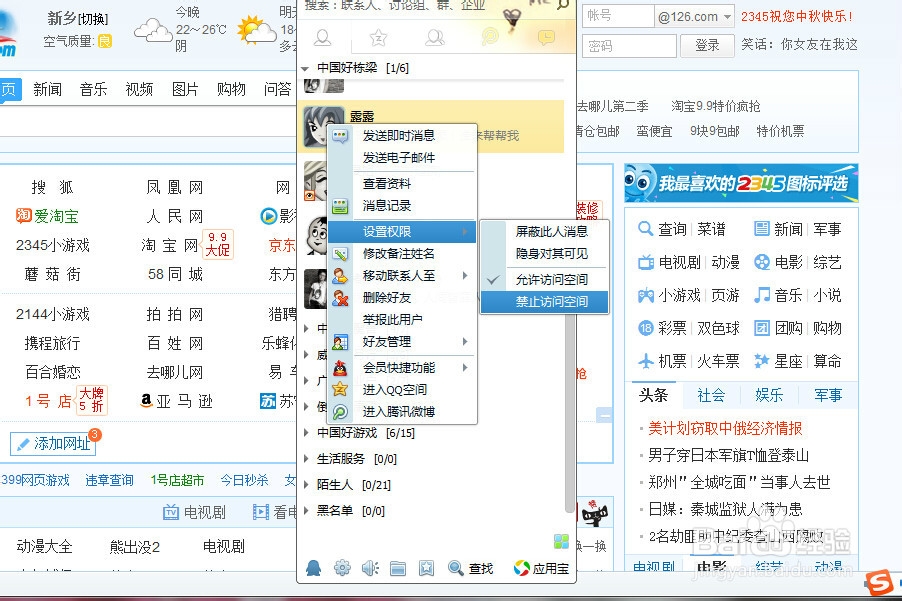Expand 会员快捷功能 submenu
Image resolution: width=902 pixels, height=601 pixels.
(x=402, y=368)
